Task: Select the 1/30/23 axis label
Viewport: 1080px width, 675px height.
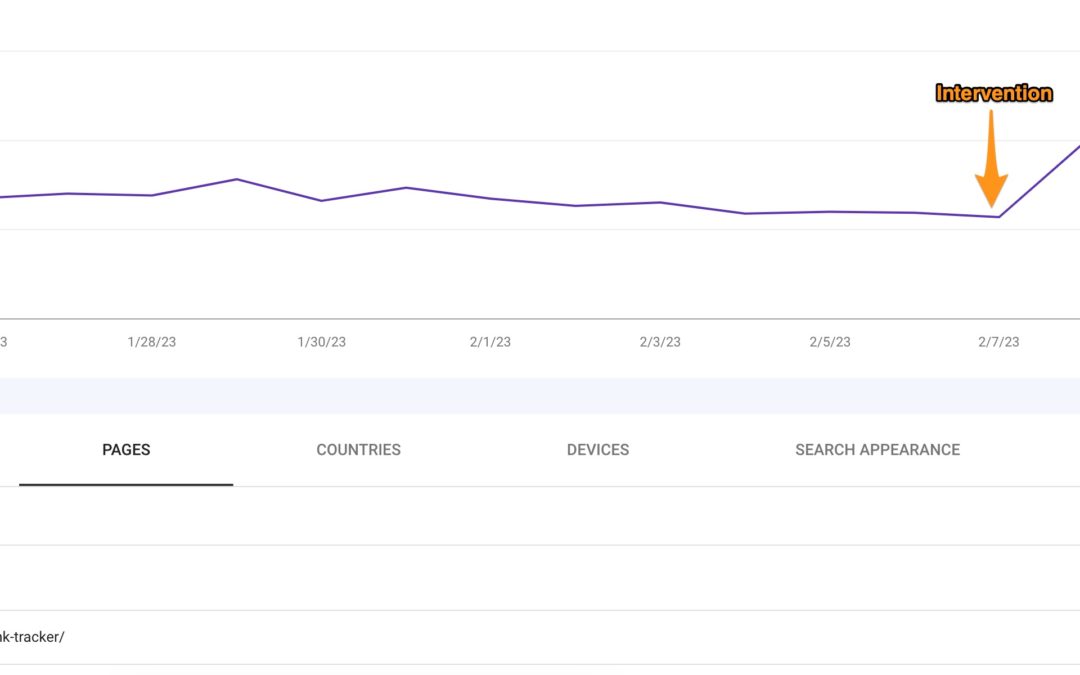Action: pos(321,341)
